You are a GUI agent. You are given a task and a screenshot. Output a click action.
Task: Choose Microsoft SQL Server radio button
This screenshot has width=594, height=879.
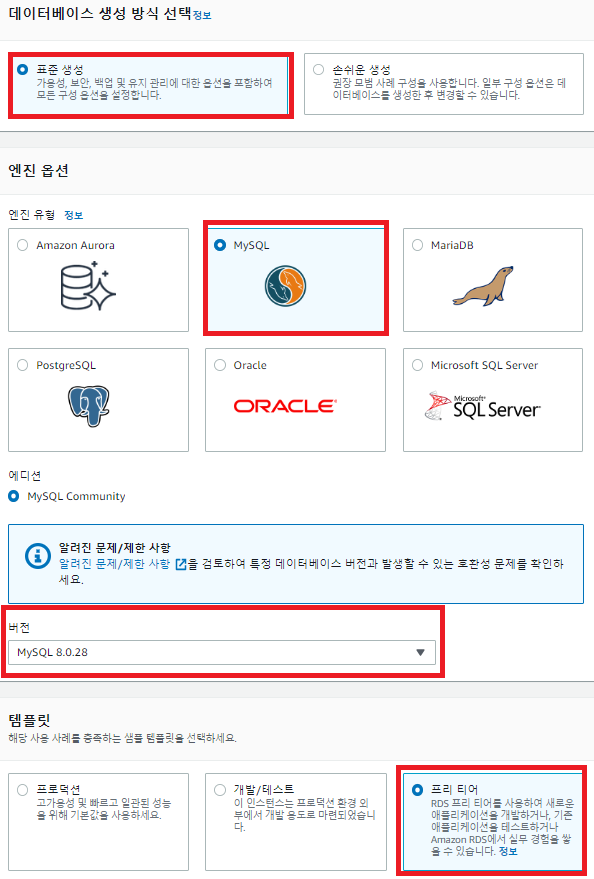click(417, 365)
